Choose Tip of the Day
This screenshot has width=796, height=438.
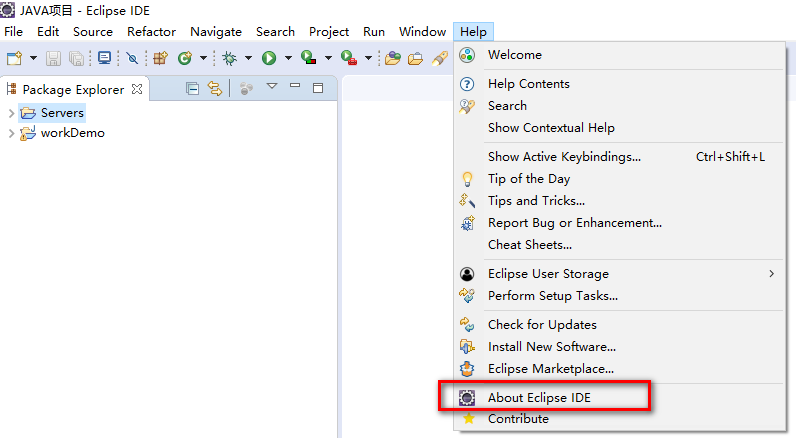[619, 179]
